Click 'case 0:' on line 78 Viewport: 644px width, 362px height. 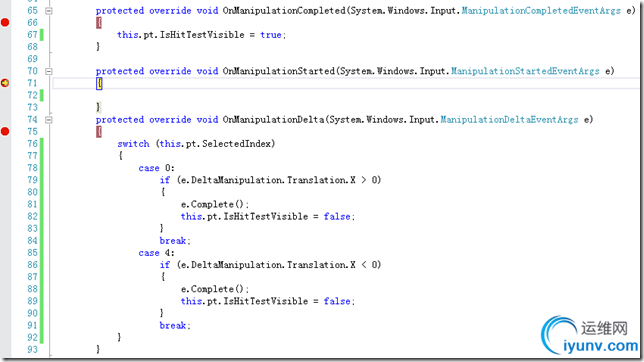[x=156, y=168]
